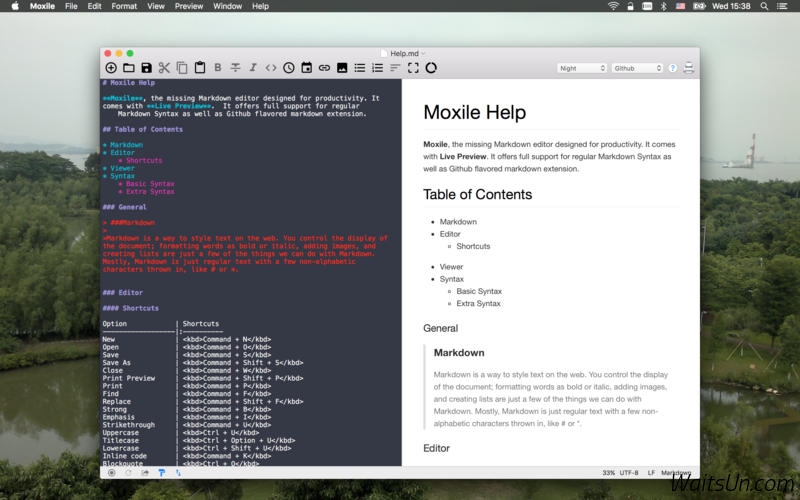800x500 pixels.
Task: Insert an image with picture icon
Action: point(342,68)
